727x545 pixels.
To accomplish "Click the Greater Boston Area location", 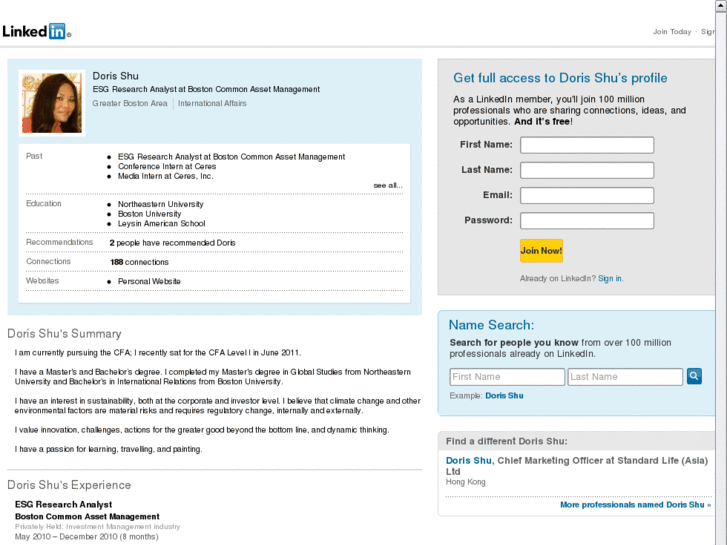I will 130,103.
